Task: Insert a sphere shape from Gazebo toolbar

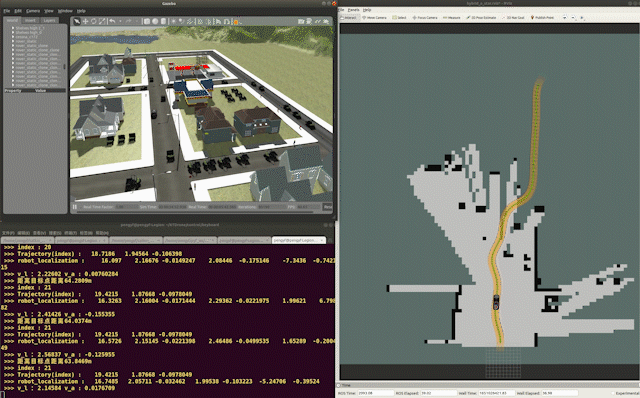Action: (155, 21)
